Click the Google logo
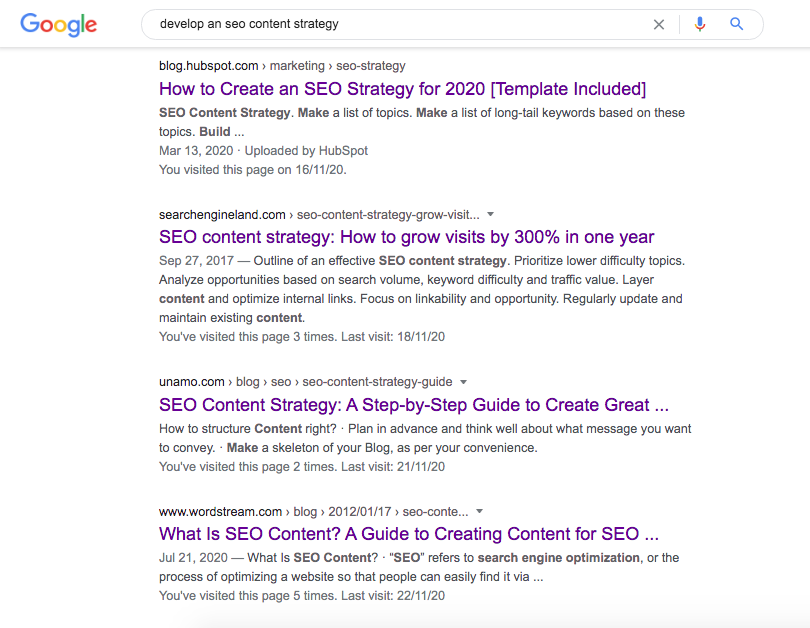This screenshot has width=810, height=628. 58,25
